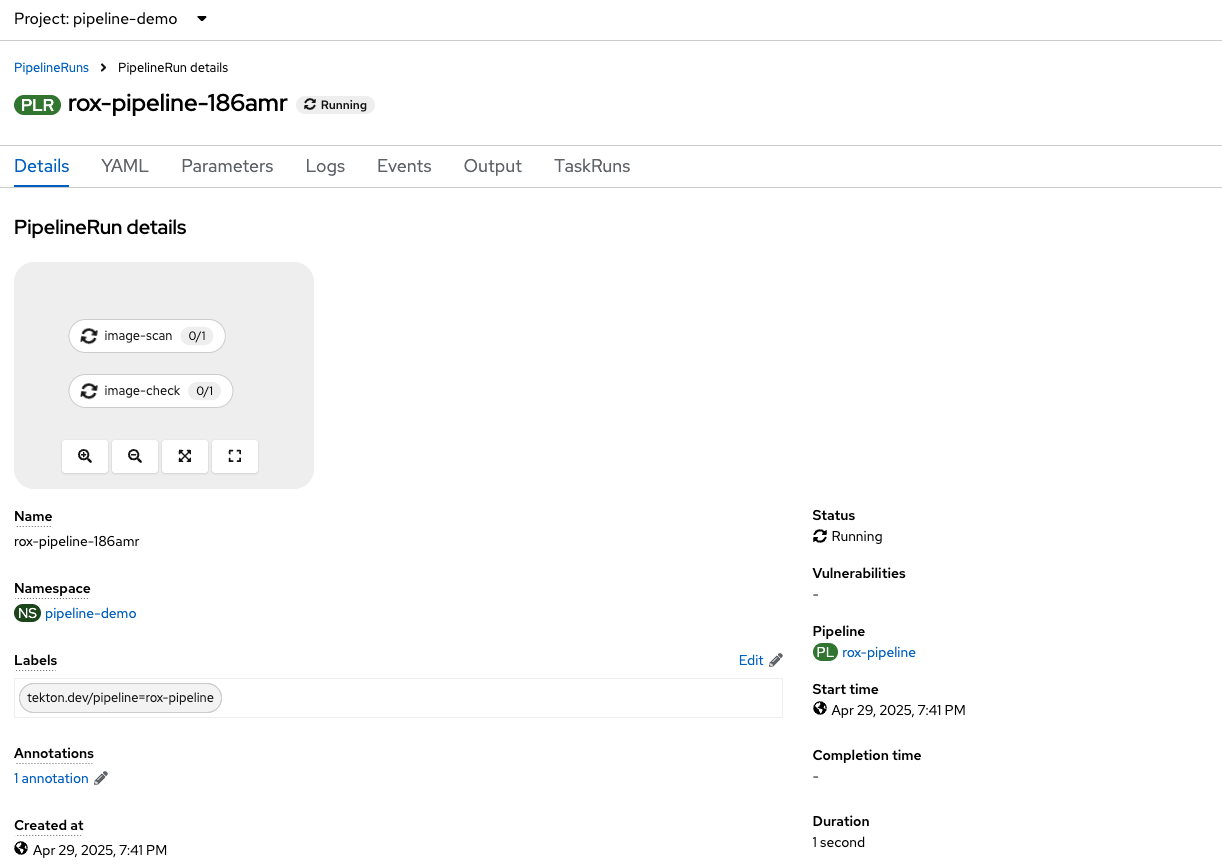Image resolution: width=1222 pixels, height=866 pixels.
Task: Open the rox-pipeline pipeline link
Action: pyautogui.click(x=879, y=652)
